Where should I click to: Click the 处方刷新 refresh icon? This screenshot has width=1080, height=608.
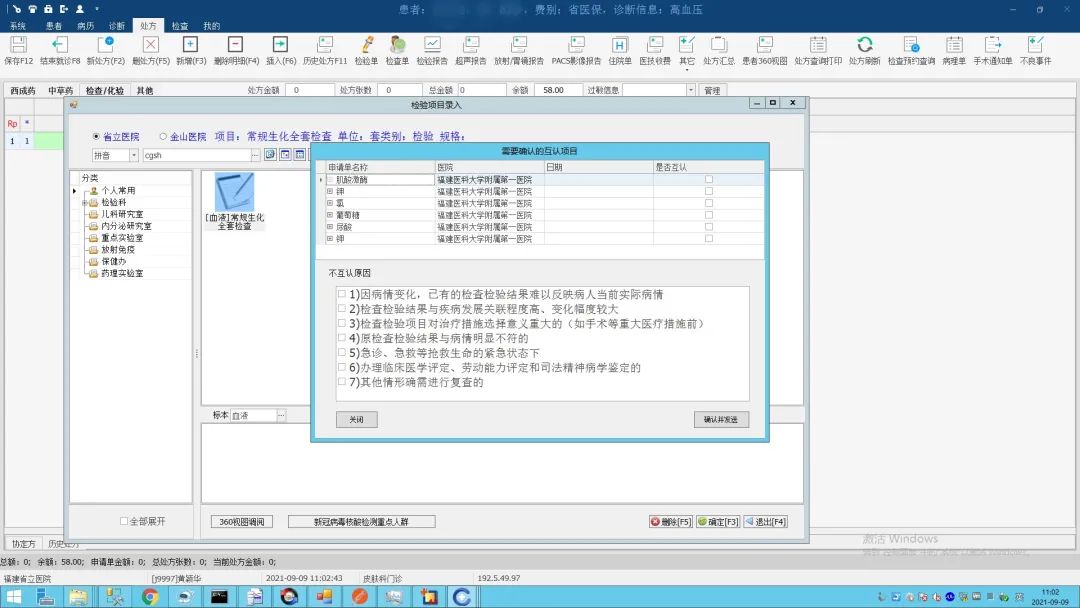tap(864, 46)
